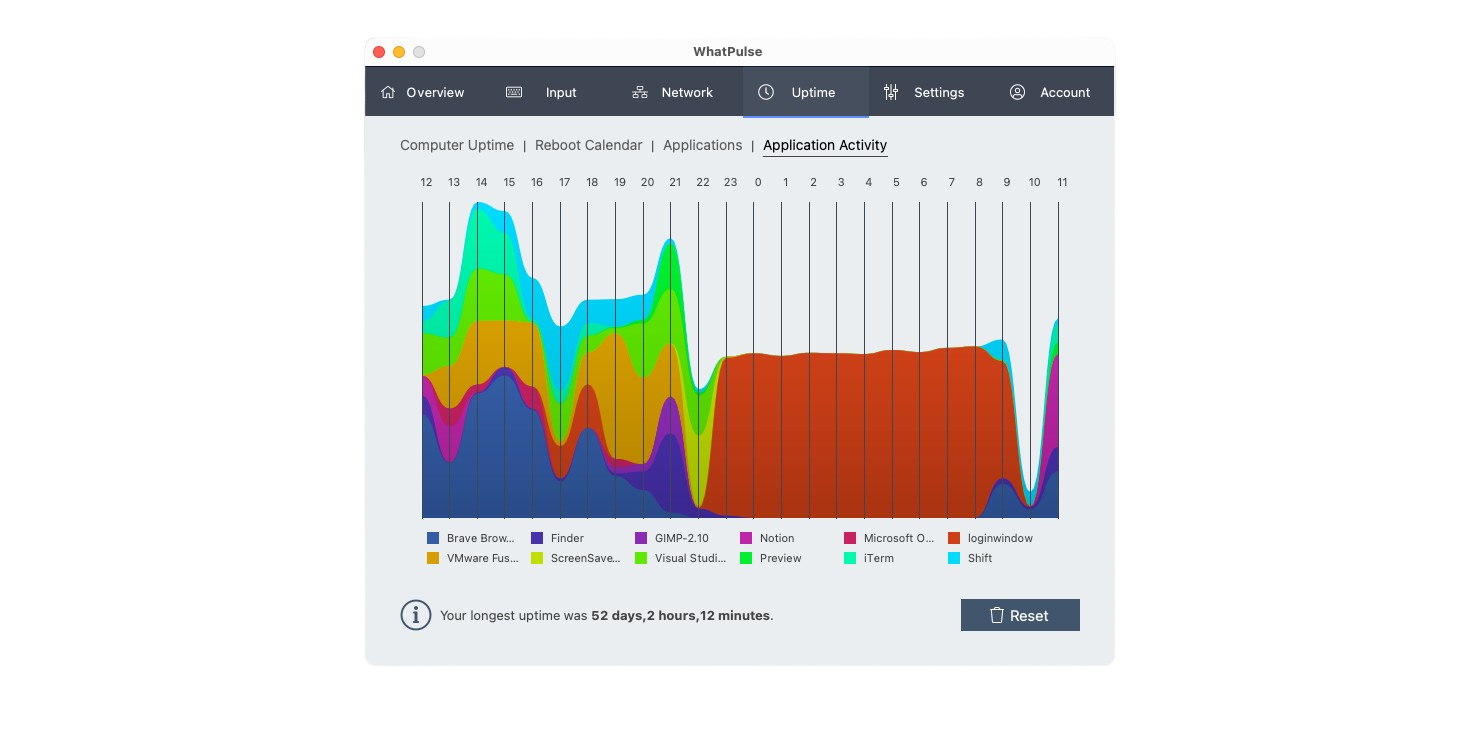Toggle the loginwindow series in the legend
Viewport: 1480px width, 740px height.
click(x=991, y=538)
